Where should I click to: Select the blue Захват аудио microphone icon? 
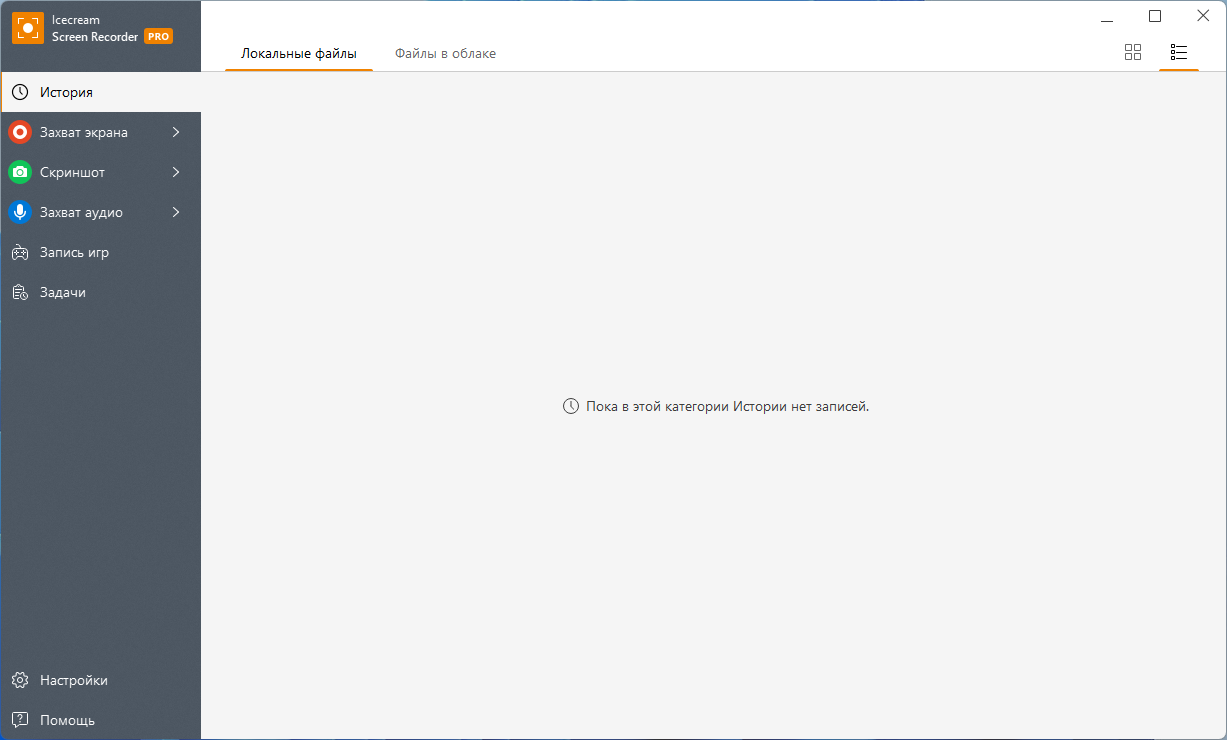coord(20,212)
